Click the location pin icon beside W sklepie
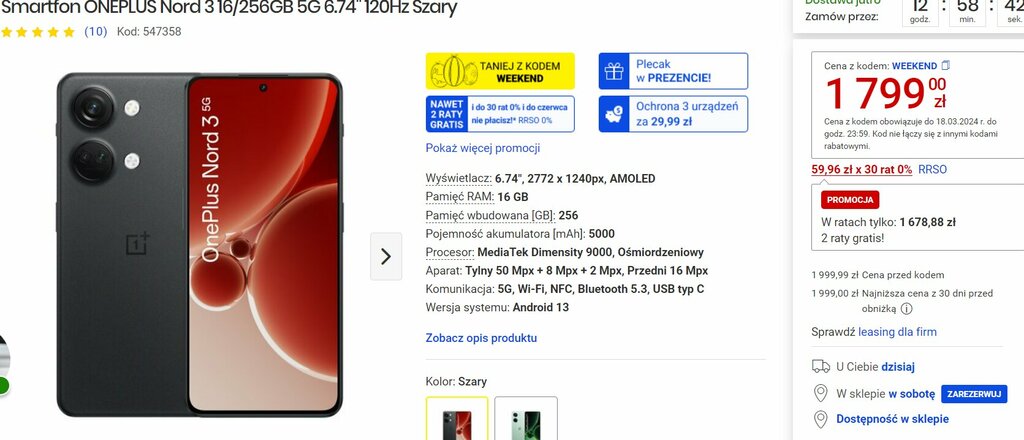The image size is (1024, 440). click(820, 394)
